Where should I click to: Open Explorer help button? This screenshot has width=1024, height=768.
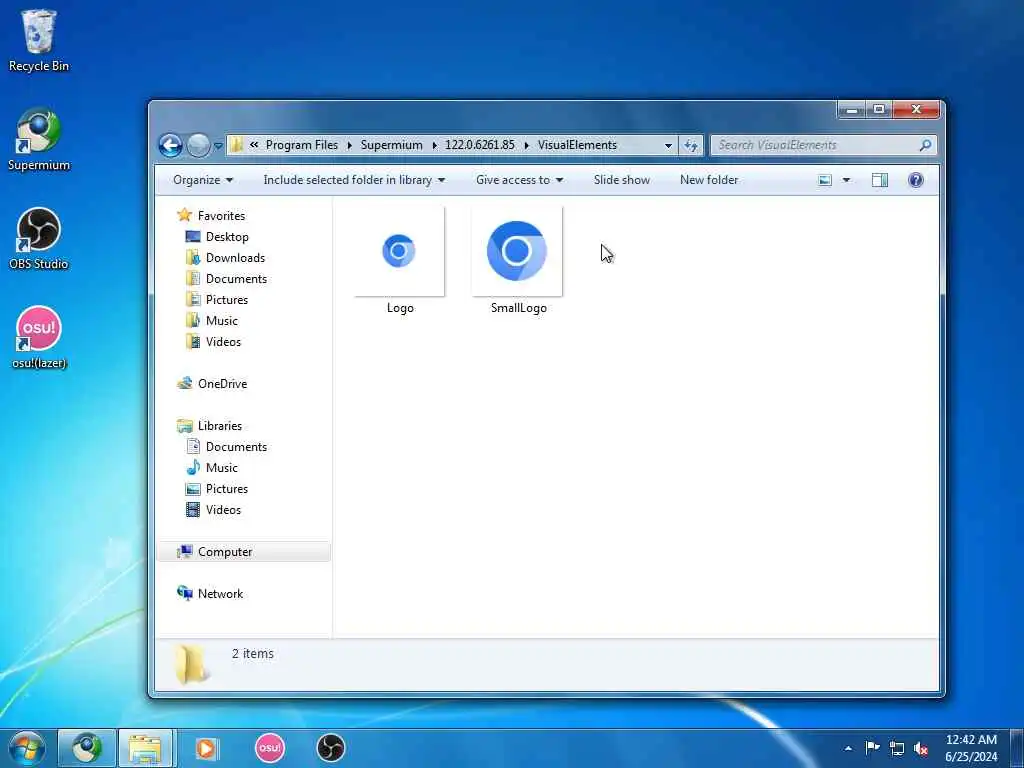916,180
